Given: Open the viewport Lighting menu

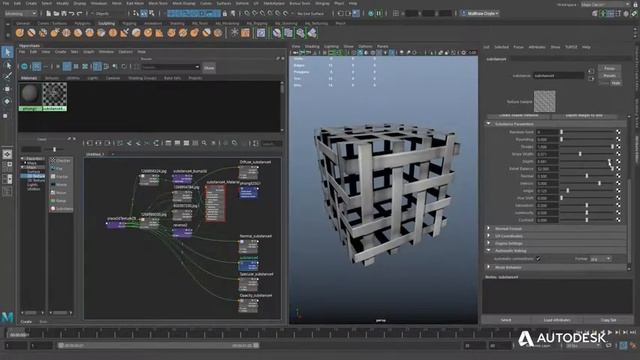Looking at the screenshot, I should (331, 47).
